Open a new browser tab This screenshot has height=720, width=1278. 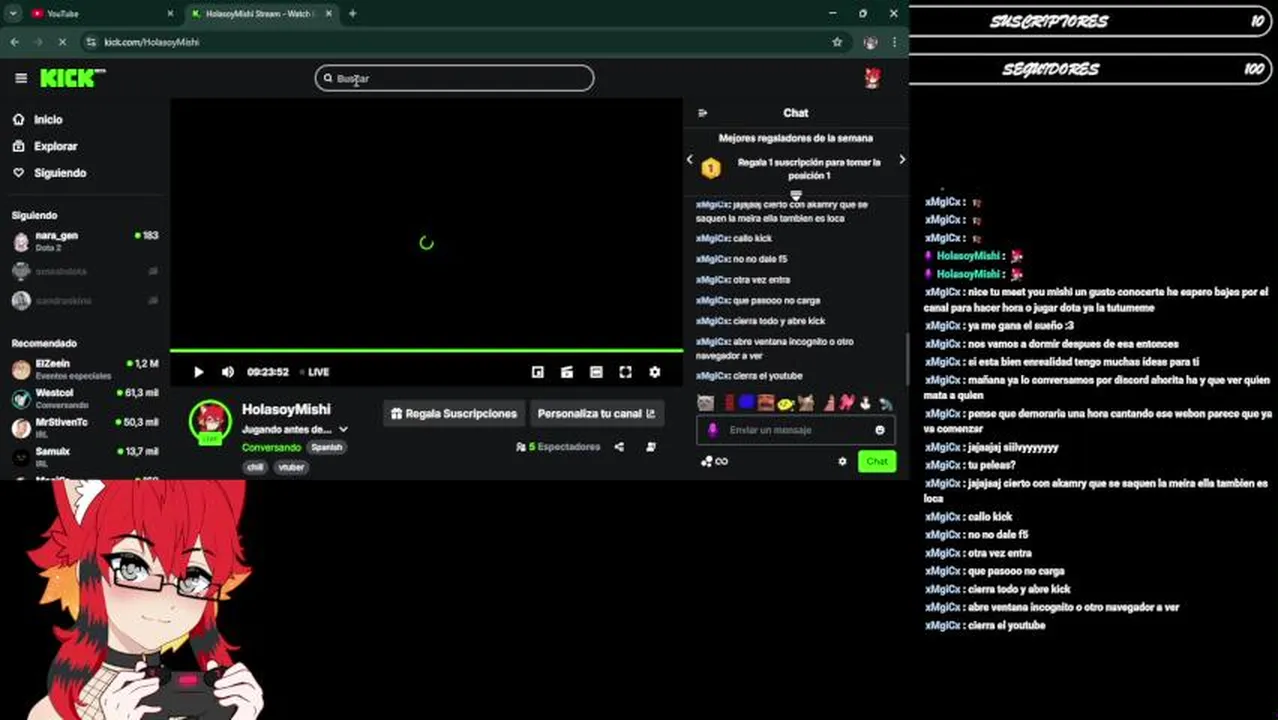(x=352, y=14)
